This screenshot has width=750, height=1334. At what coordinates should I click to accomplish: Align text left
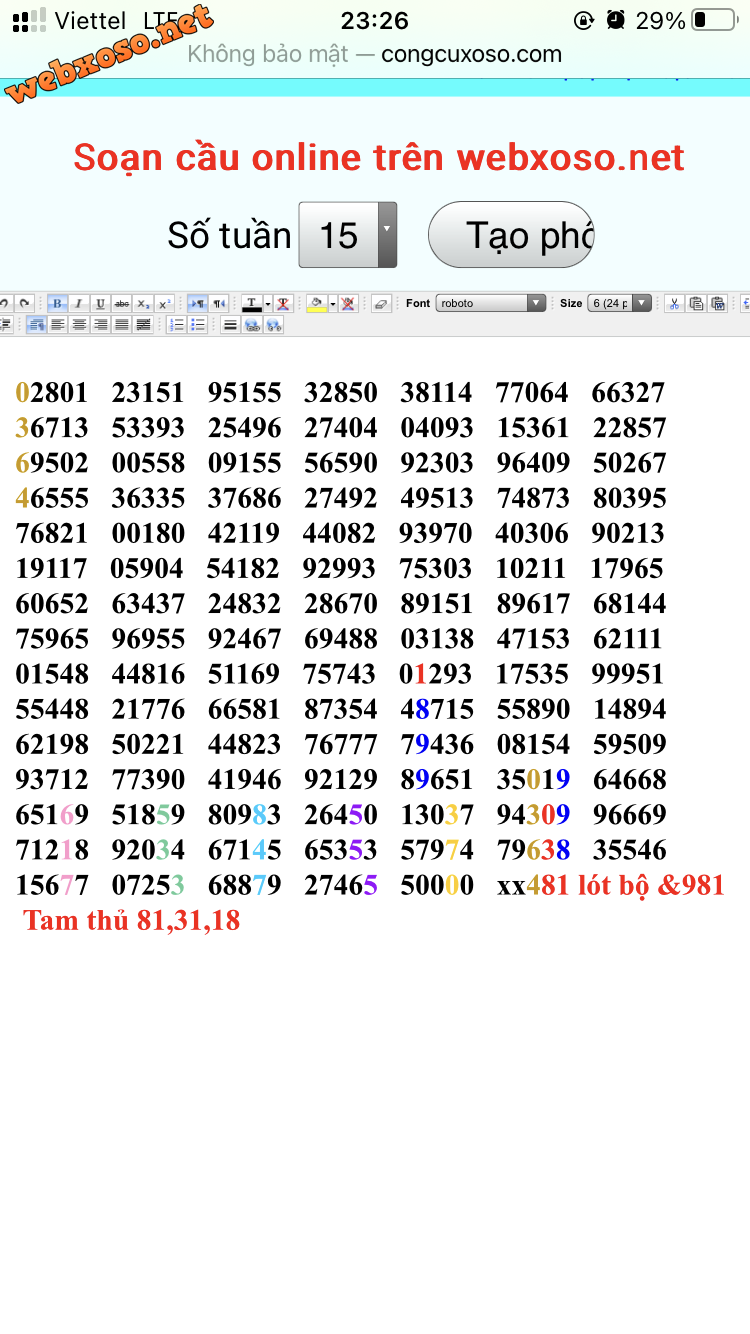[x=58, y=324]
